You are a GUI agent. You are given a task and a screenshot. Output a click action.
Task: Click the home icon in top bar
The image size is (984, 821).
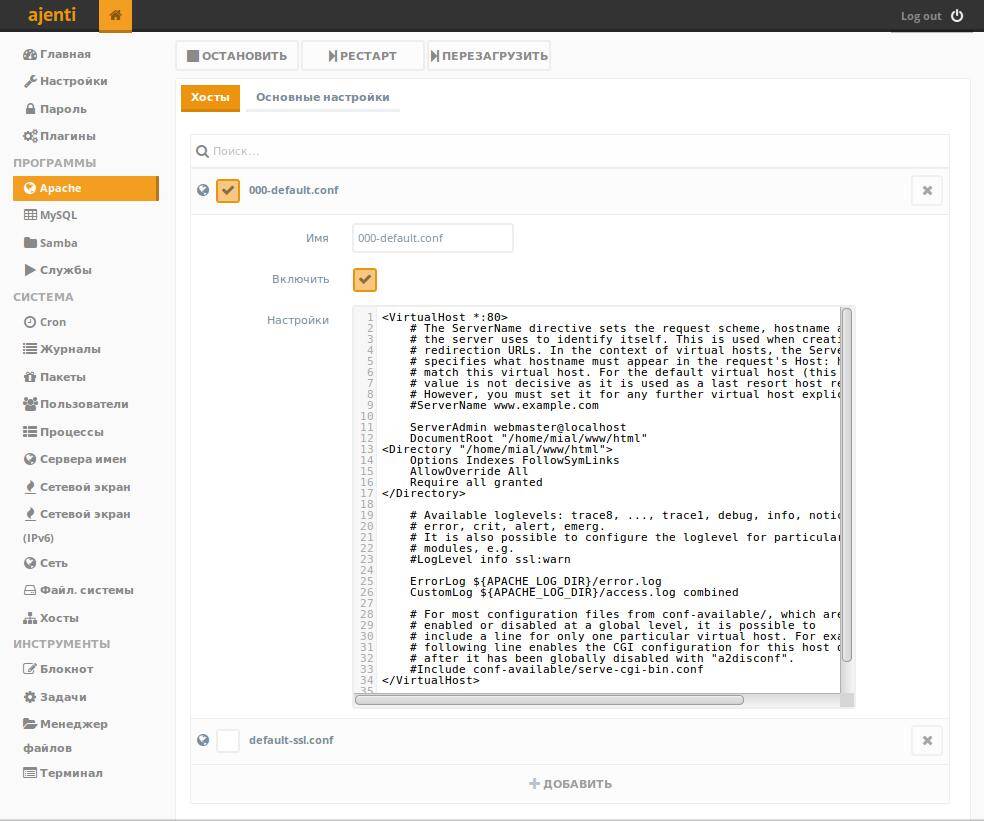click(115, 15)
